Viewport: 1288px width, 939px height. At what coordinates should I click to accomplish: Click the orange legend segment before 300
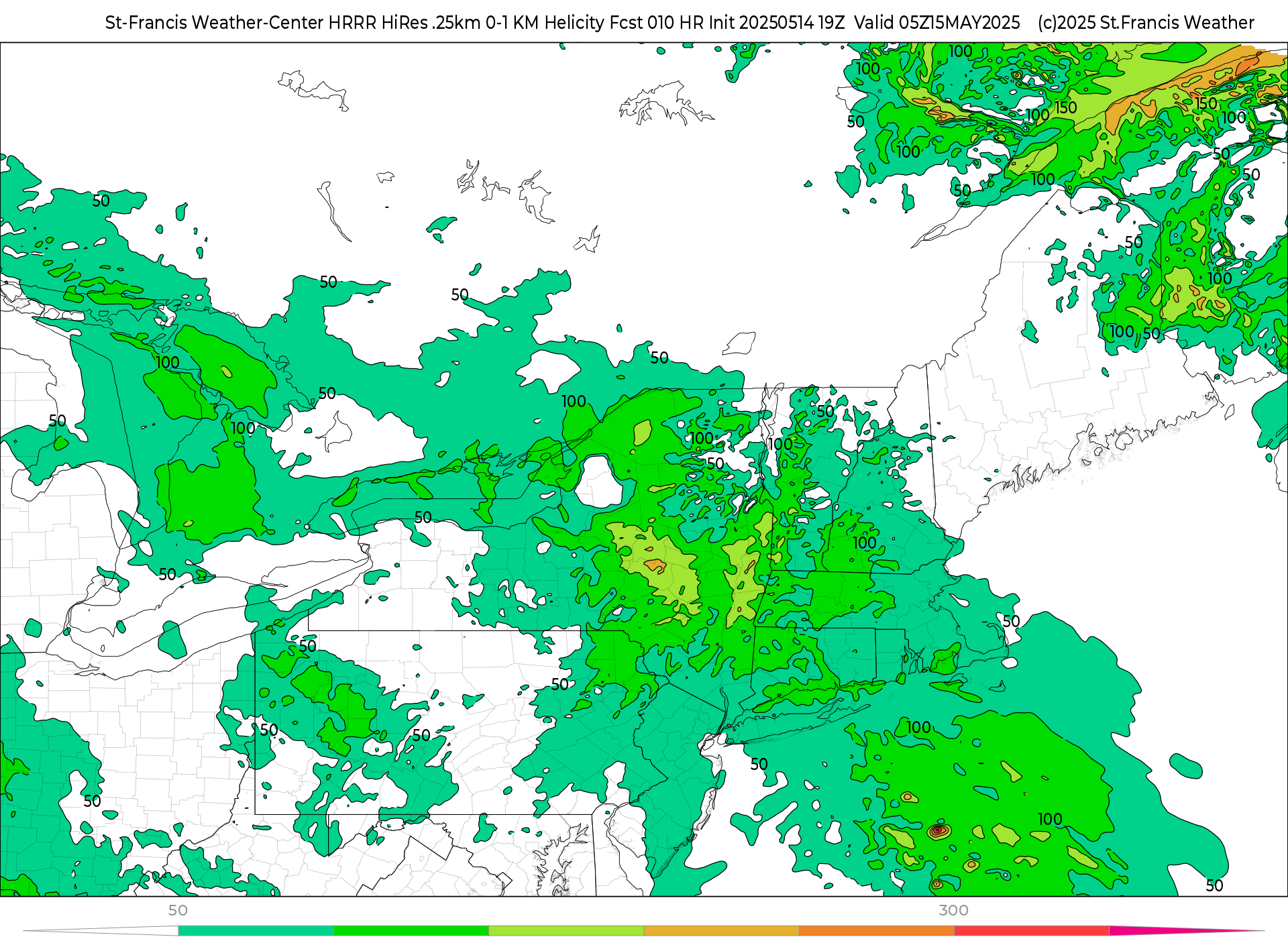point(876,930)
